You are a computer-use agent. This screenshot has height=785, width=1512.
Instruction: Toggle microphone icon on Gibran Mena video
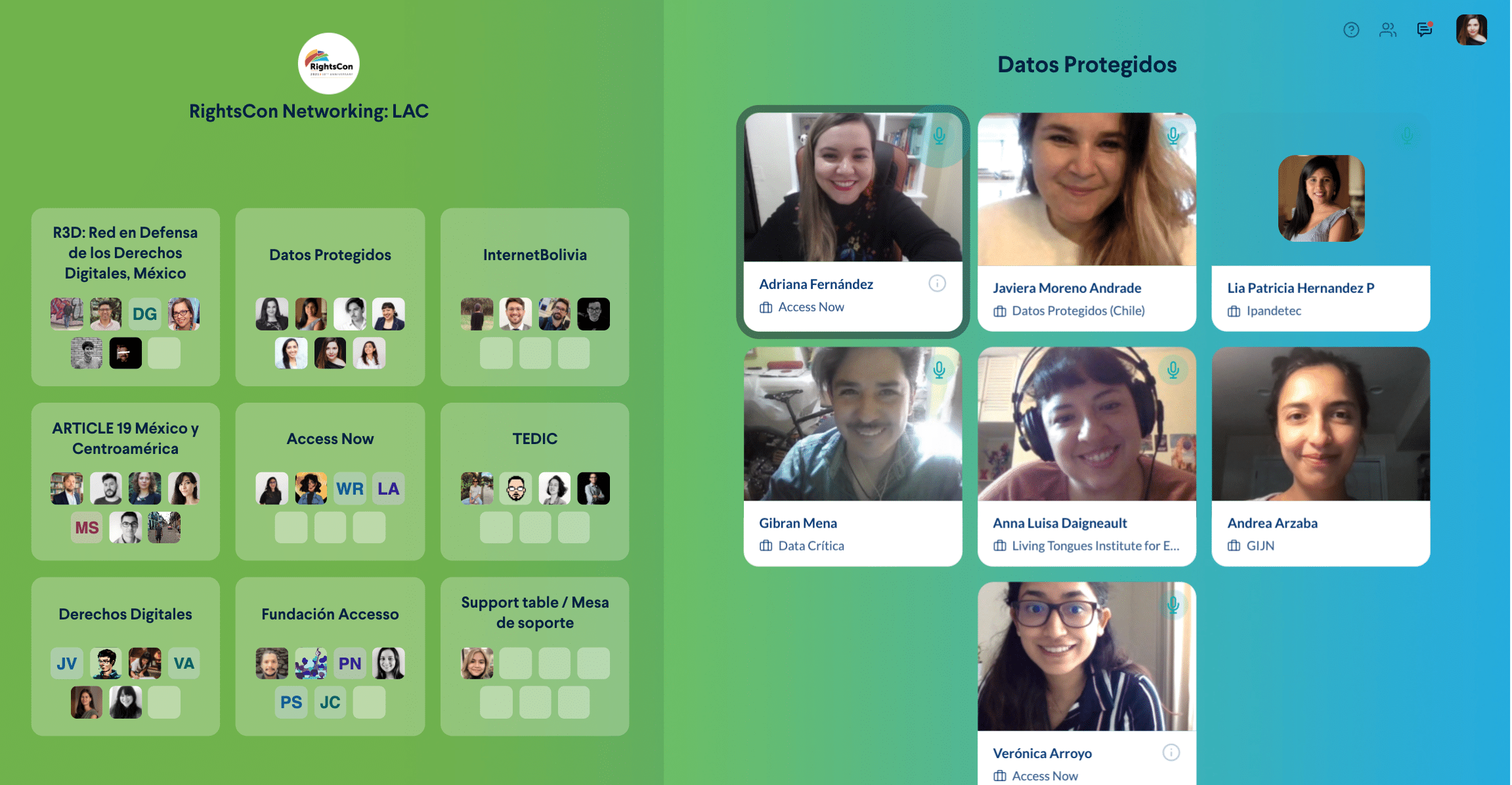point(940,370)
